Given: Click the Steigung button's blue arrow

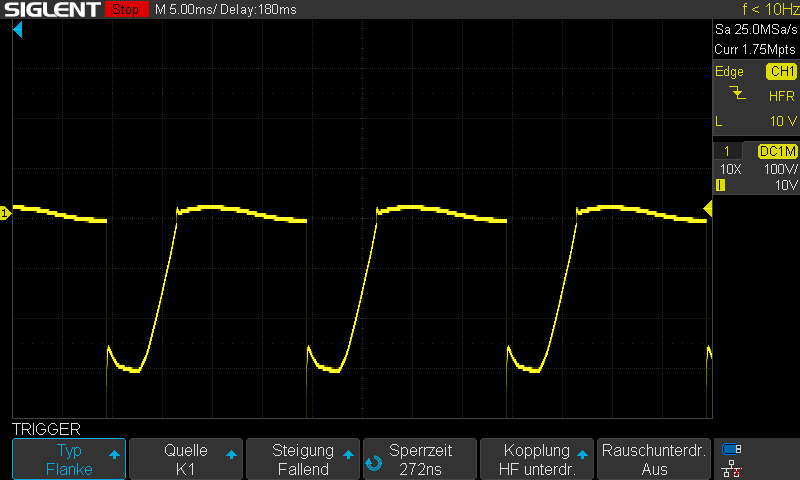Looking at the screenshot, I should tap(348, 454).
